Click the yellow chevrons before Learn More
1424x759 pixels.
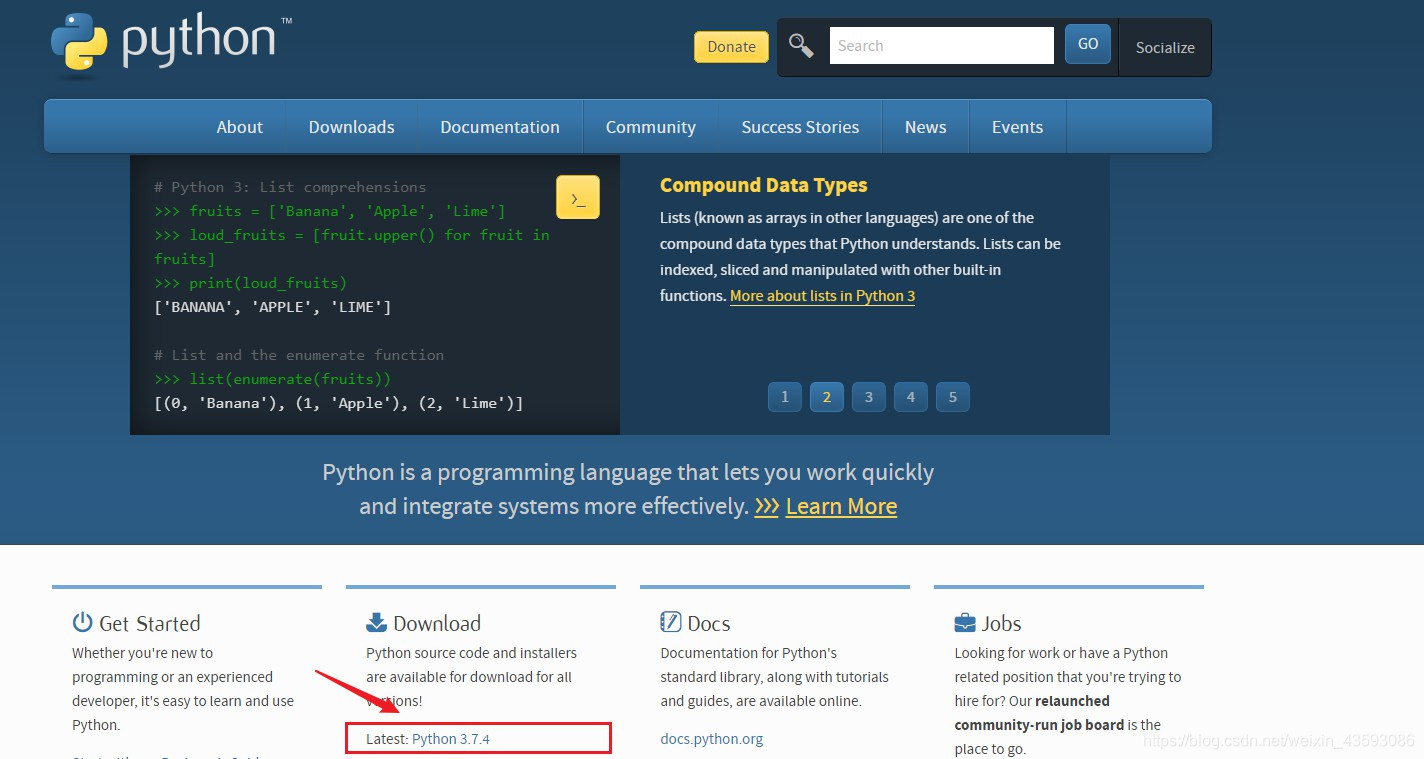click(x=766, y=506)
